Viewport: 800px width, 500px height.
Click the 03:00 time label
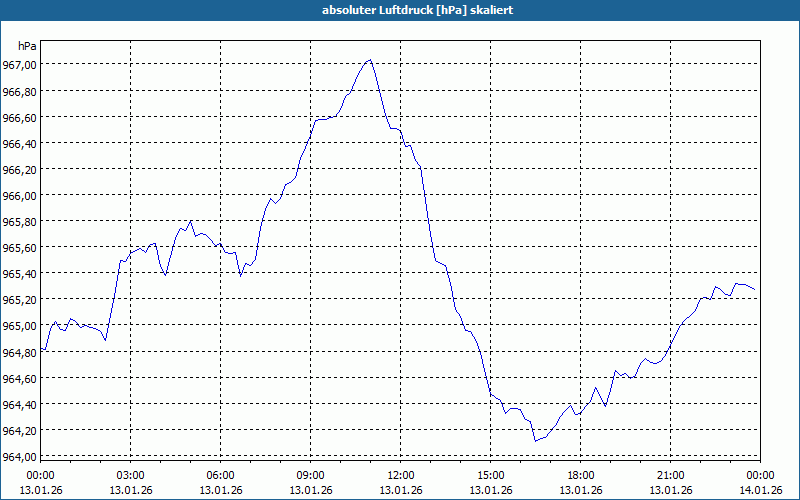point(131,476)
